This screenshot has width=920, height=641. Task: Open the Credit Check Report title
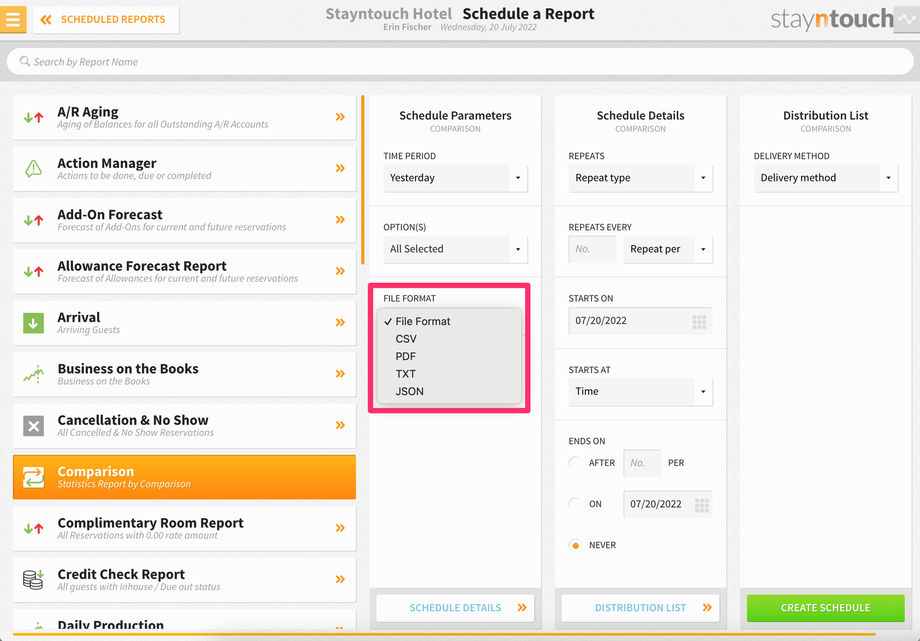[x=121, y=574]
